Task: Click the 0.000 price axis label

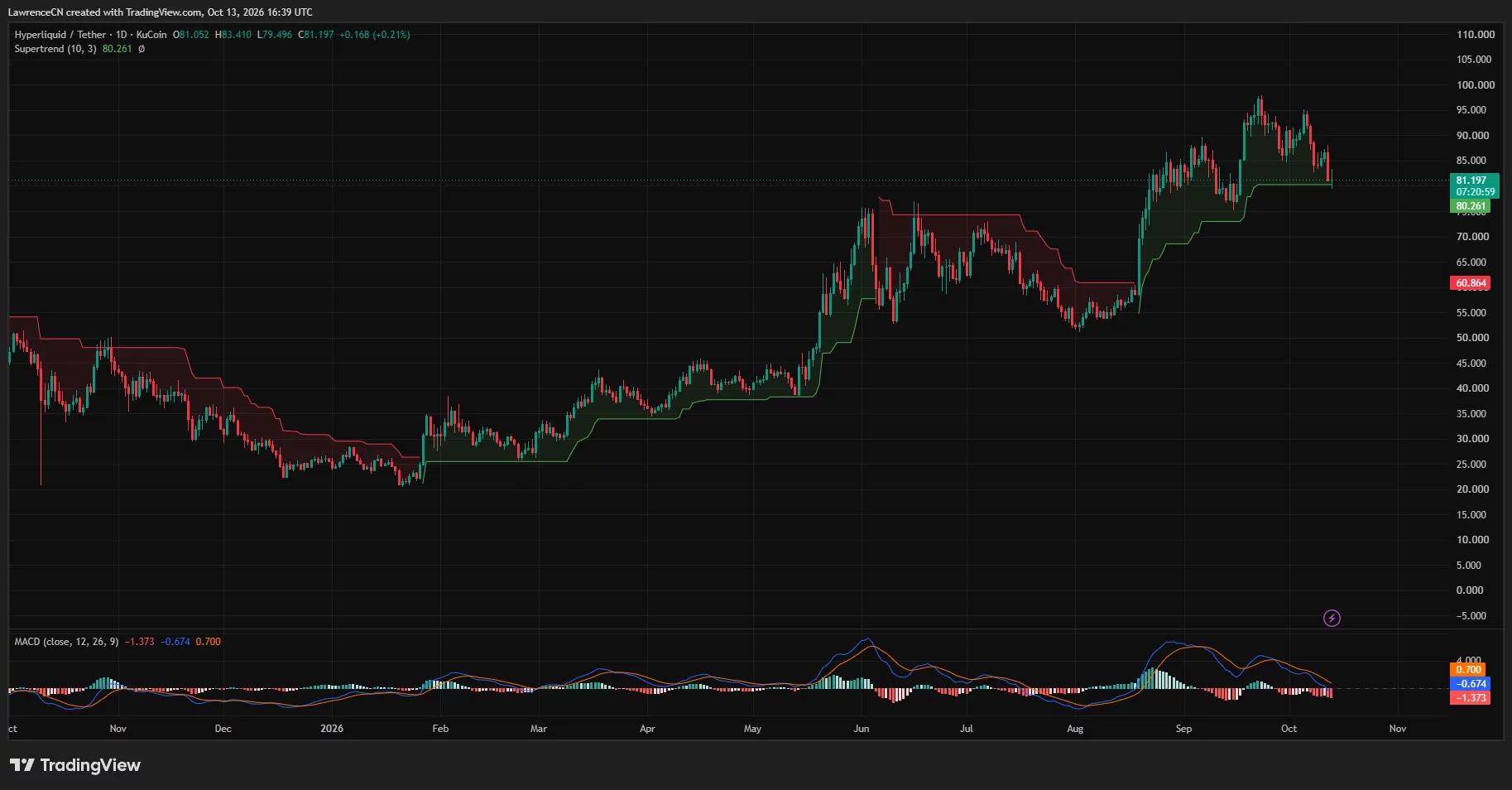Action: pos(1470,590)
